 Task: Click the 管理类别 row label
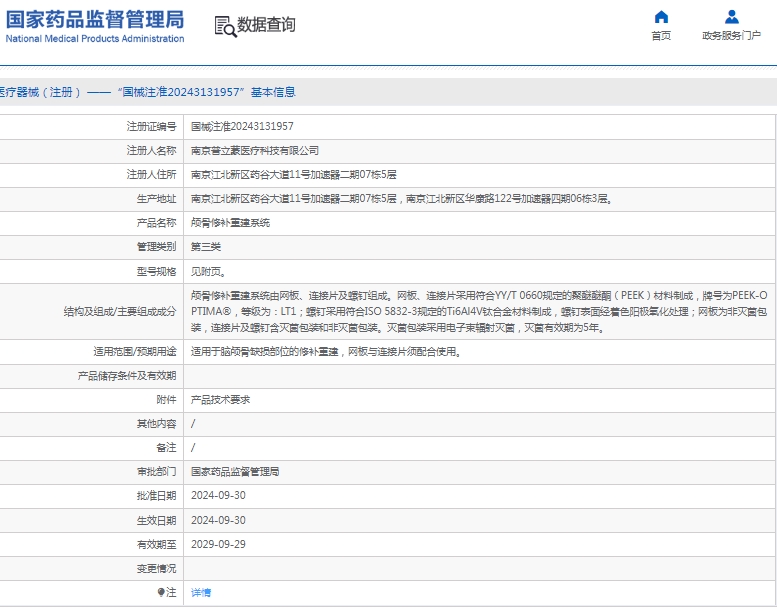(x=156, y=247)
